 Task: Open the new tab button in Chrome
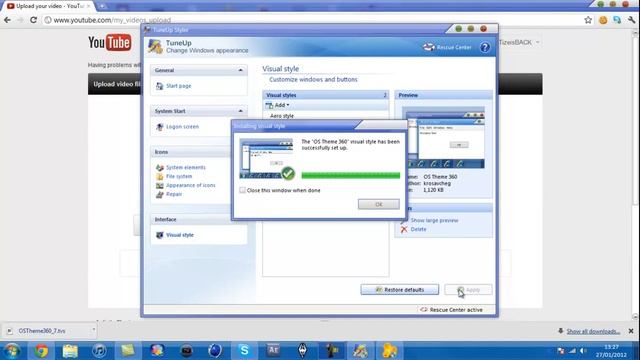102,6
